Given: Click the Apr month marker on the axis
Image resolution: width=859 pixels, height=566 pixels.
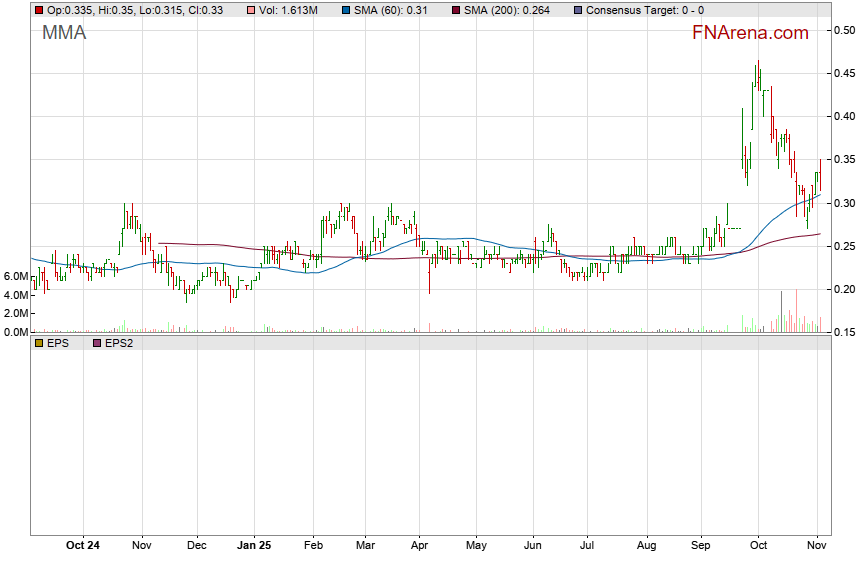Looking at the screenshot, I should tap(419, 546).
